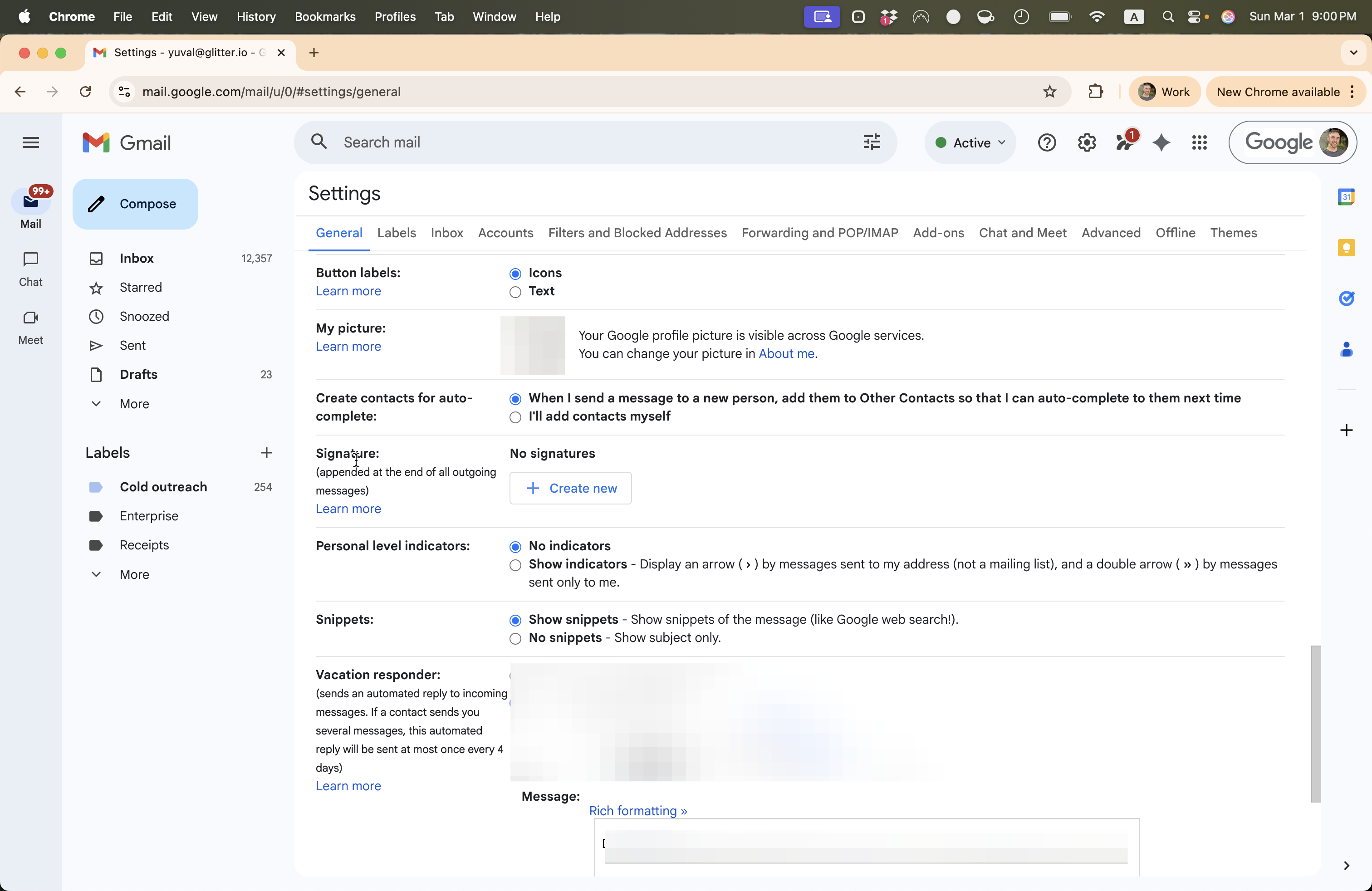Viewport: 1372px width, 891px height.
Task: Open the Google apps grid
Action: point(1199,142)
